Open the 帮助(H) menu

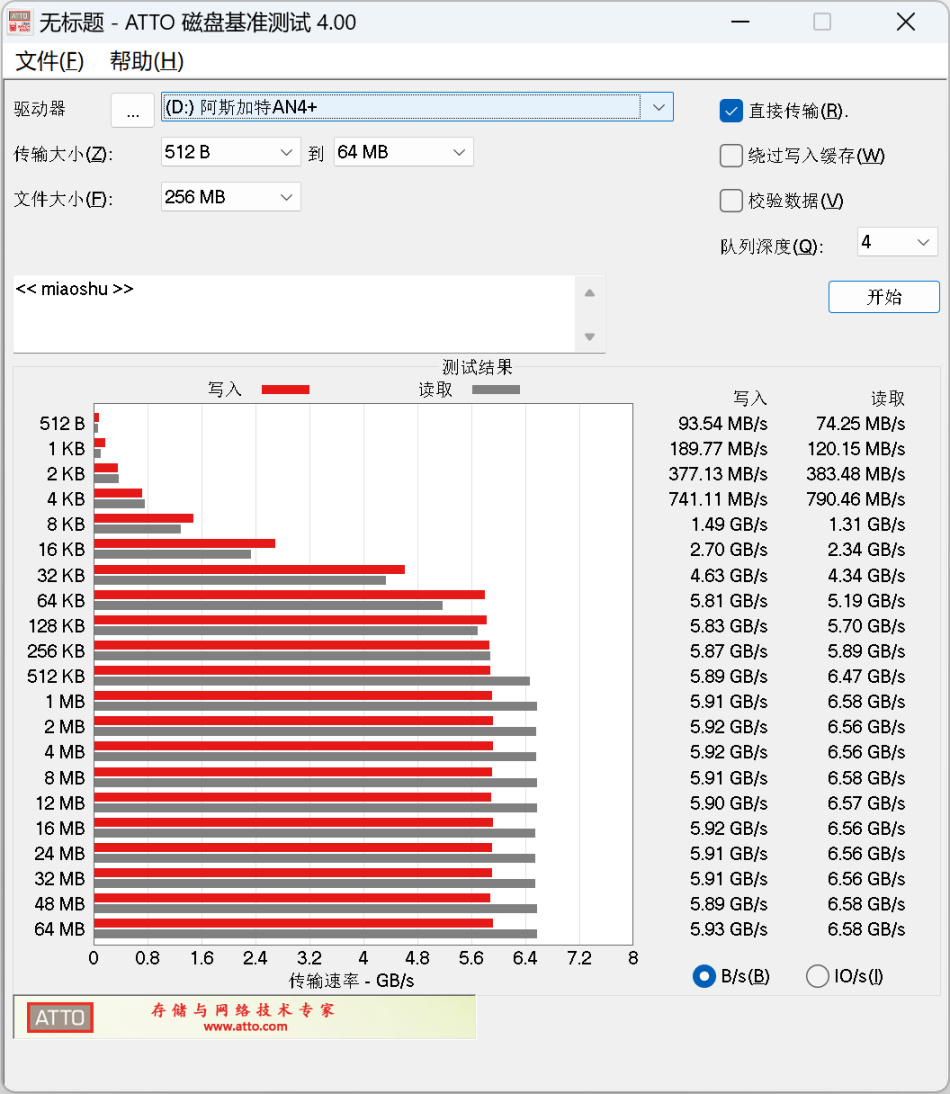[x=146, y=61]
